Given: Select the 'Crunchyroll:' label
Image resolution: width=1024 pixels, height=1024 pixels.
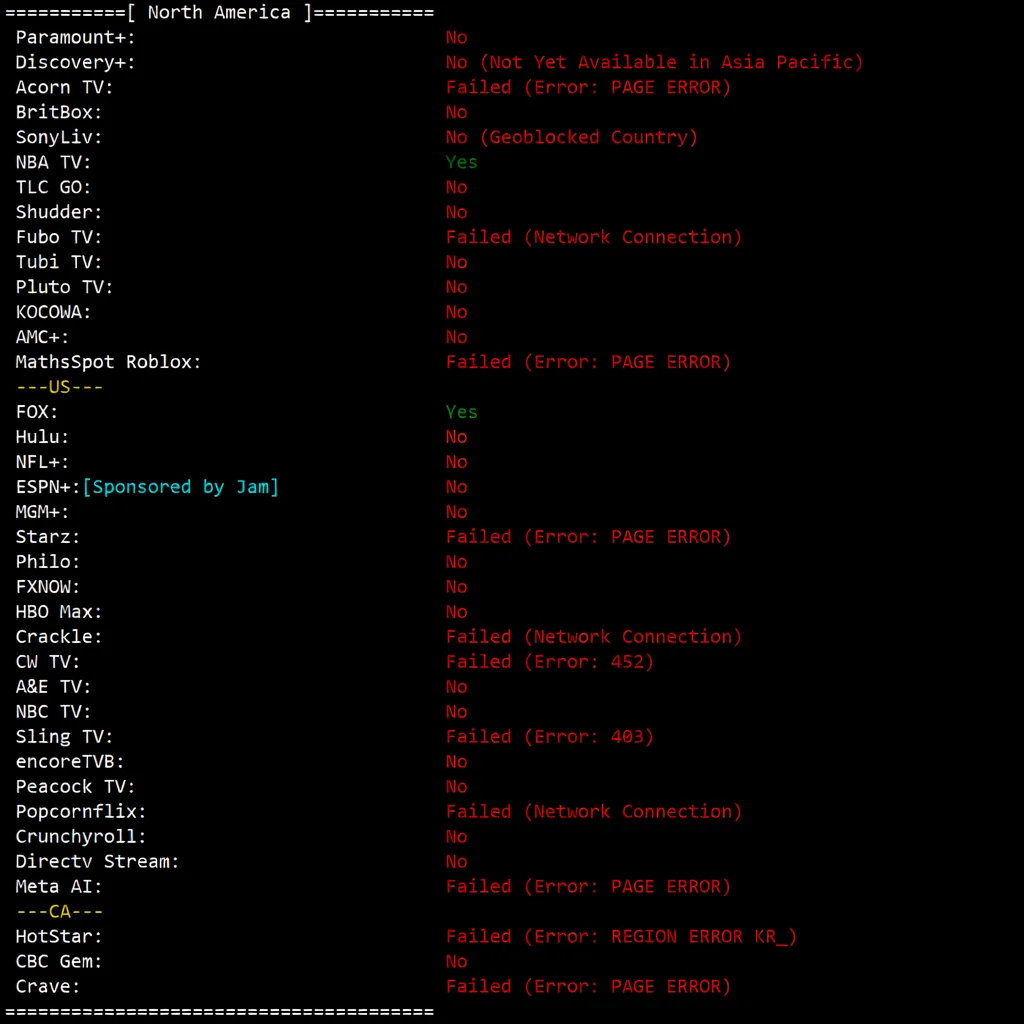Looking at the screenshot, I should (81, 837).
